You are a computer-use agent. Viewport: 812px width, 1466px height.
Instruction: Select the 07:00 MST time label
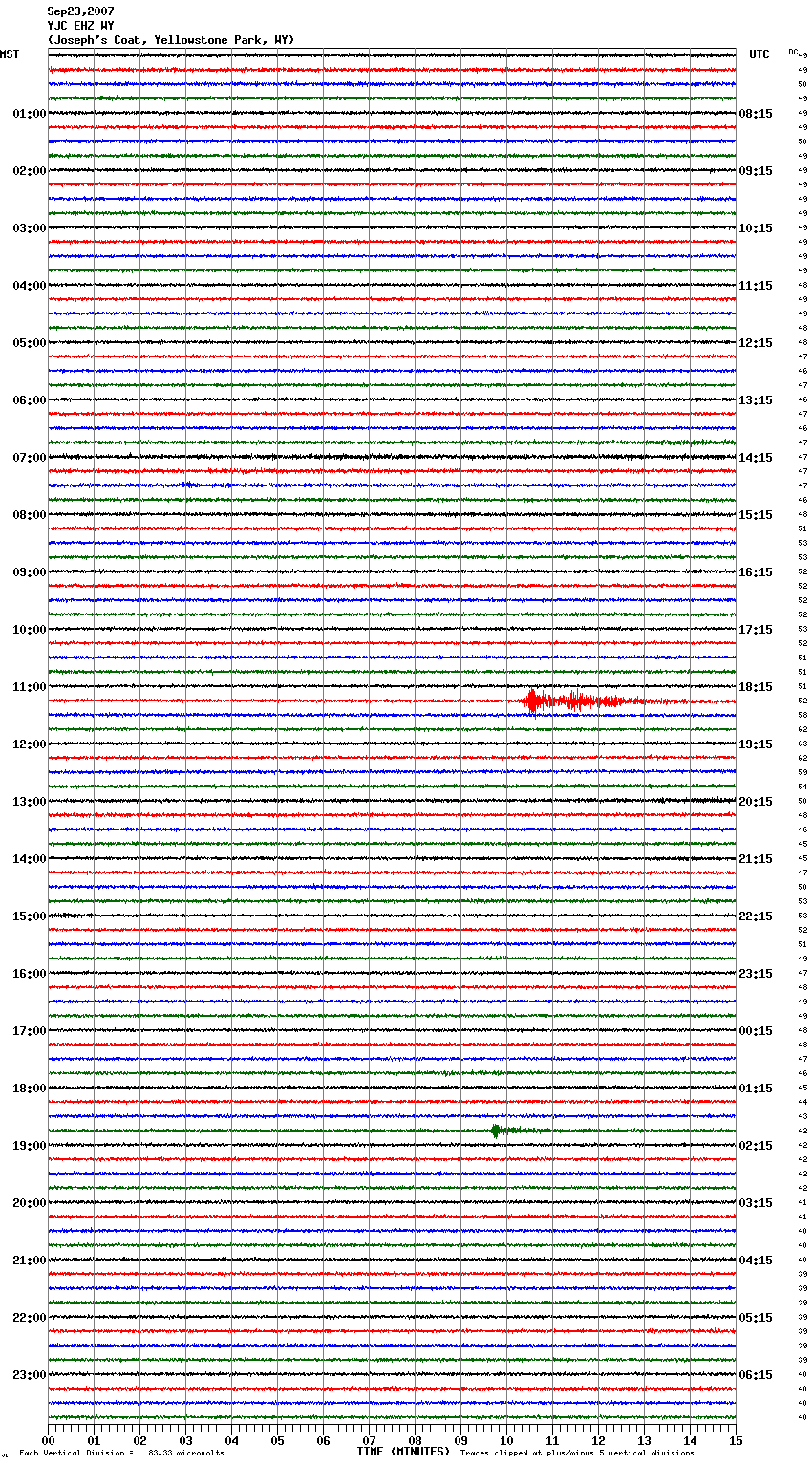pyautogui.click(x=30, y=458)
